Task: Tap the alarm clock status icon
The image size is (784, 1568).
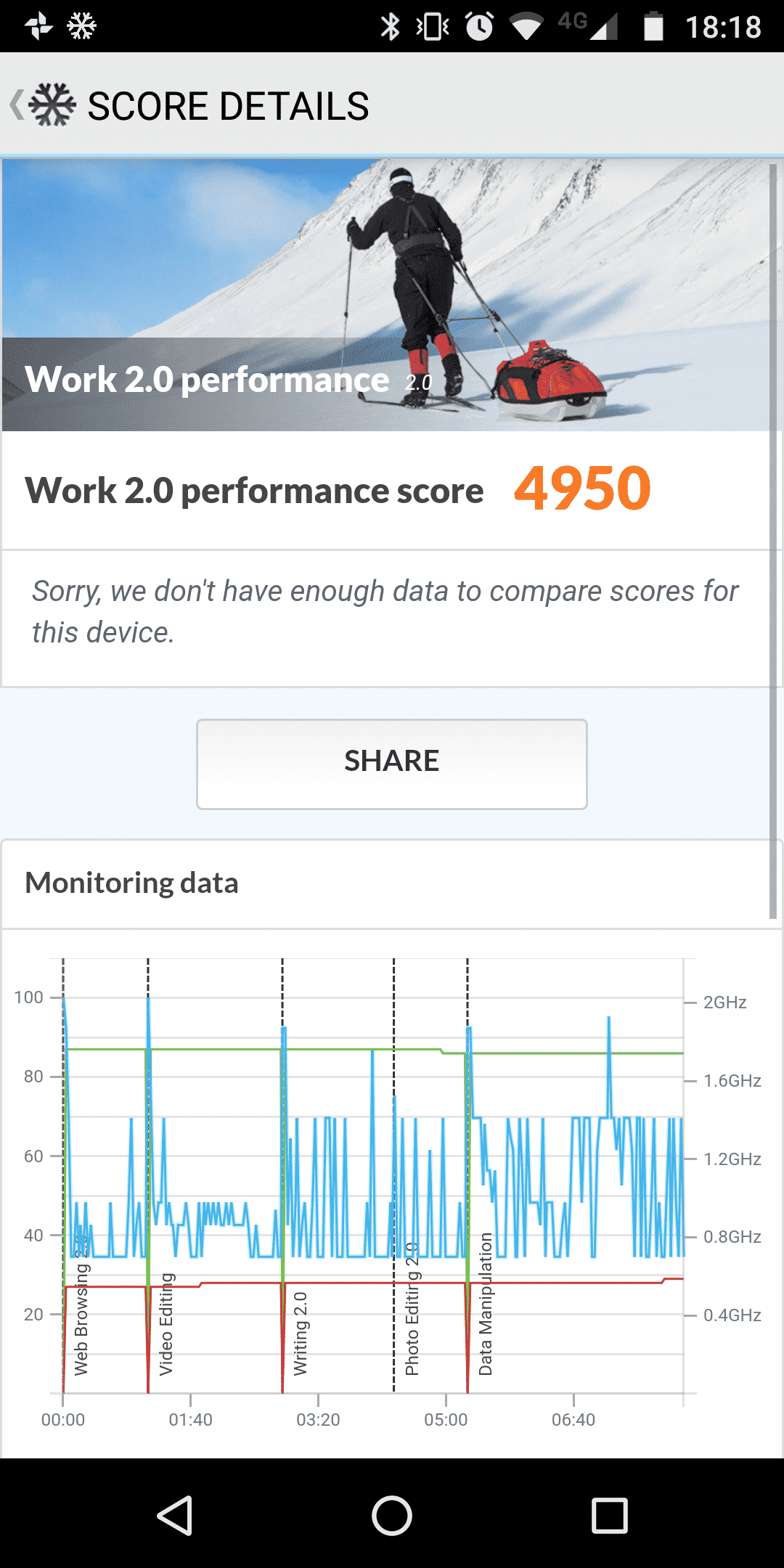Action: tap(479, 27)
